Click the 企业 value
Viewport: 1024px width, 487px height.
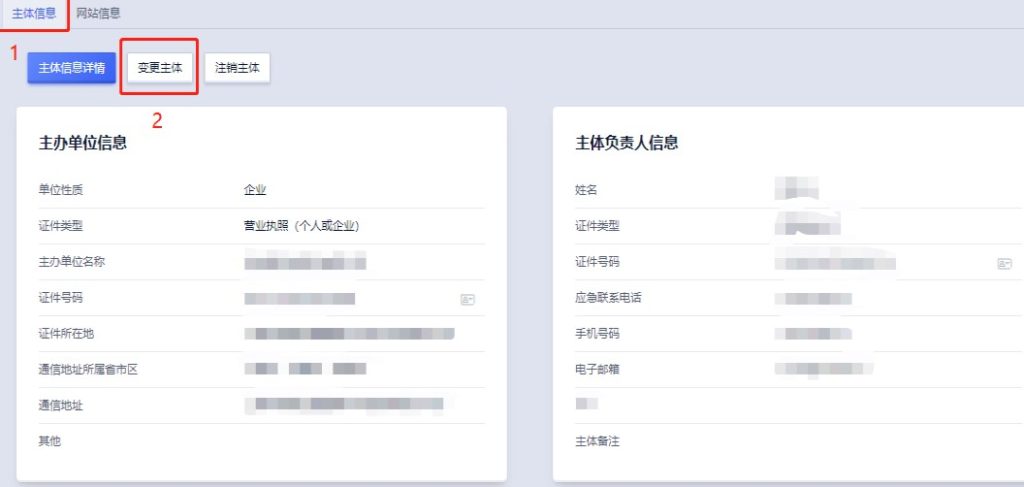tap(255, 191)
